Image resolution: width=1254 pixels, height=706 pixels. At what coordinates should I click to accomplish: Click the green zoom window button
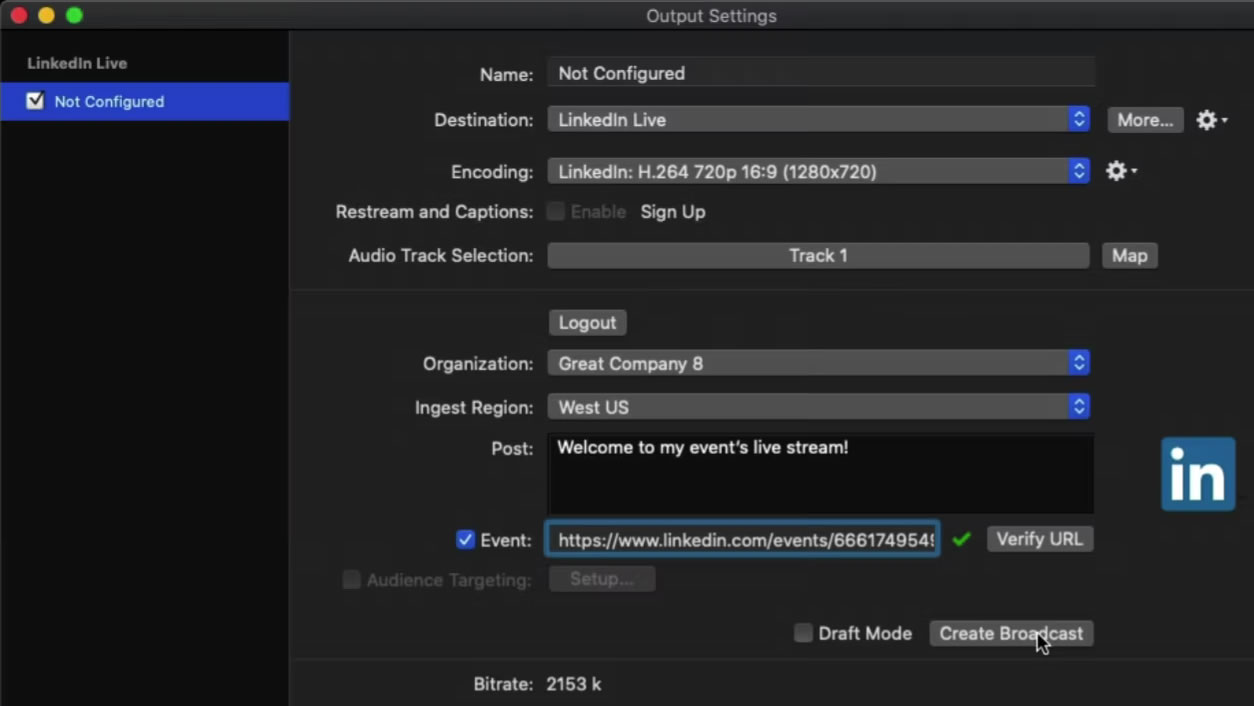74,15
